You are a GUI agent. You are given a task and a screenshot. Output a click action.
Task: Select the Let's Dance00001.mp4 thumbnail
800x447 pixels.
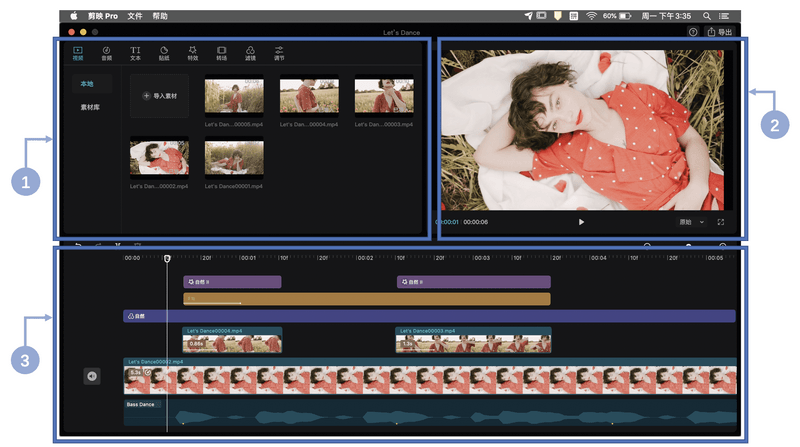(233, 158)
